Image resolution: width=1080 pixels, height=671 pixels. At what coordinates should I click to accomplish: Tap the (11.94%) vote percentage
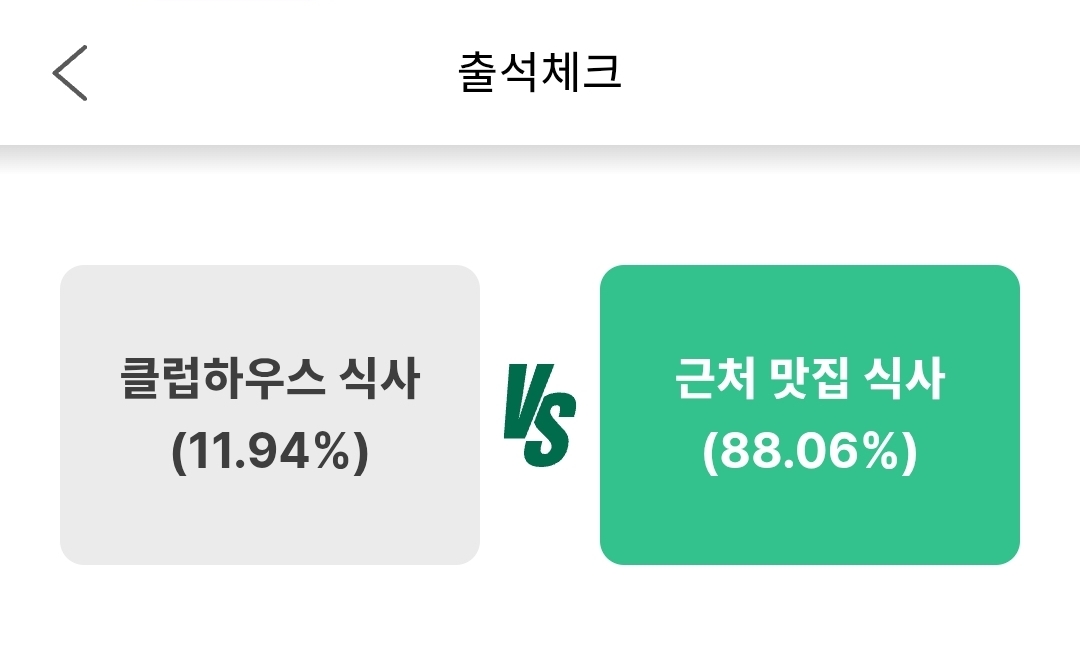click(270, 454)
